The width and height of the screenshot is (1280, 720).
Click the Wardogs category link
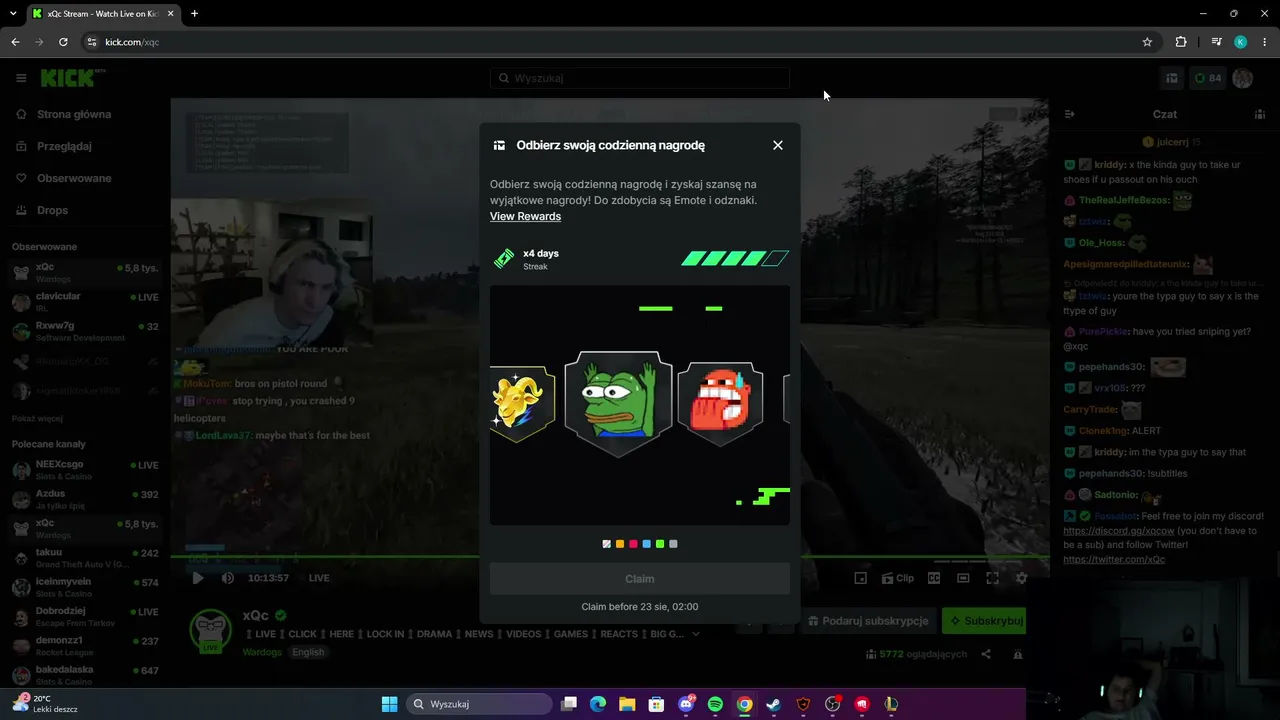click(262, 652)
